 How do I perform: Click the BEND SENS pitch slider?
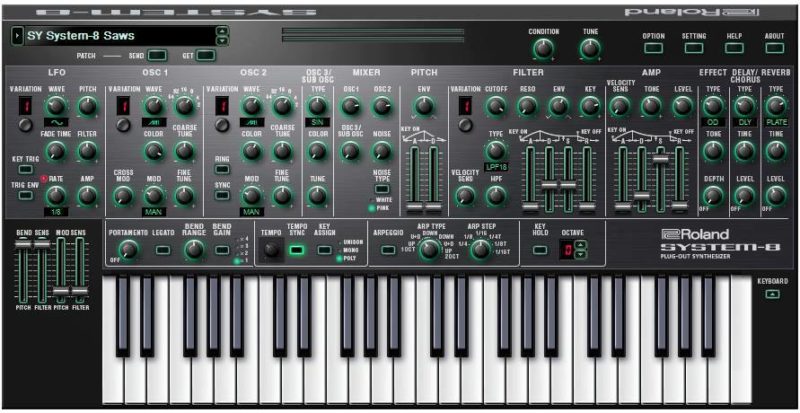point(22,245)
